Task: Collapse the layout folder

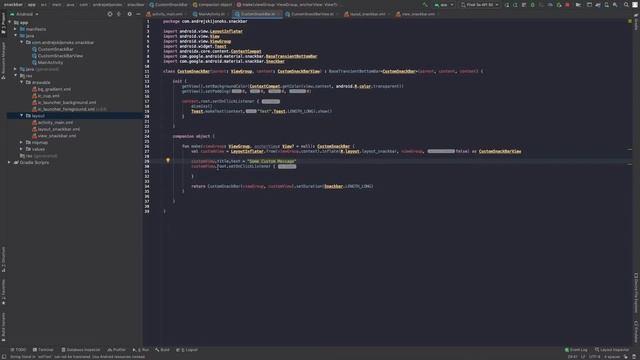Action: (22, 116)
